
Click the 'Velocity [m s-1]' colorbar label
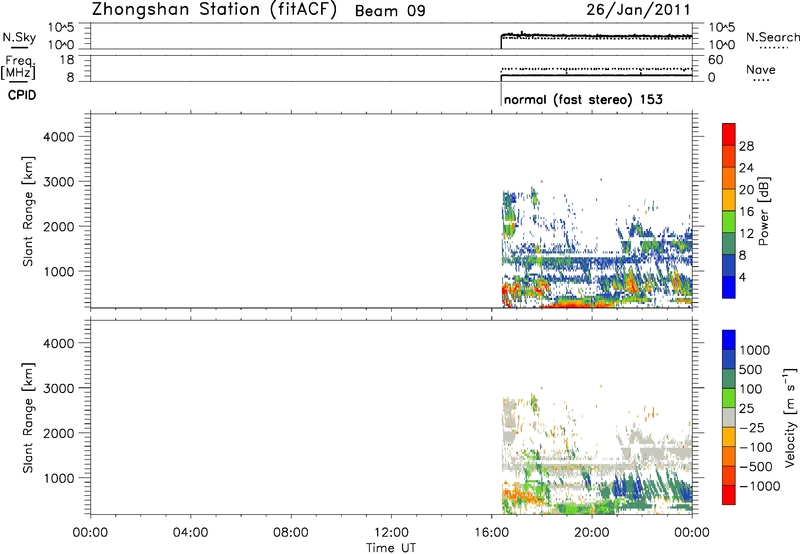(790, 417)
